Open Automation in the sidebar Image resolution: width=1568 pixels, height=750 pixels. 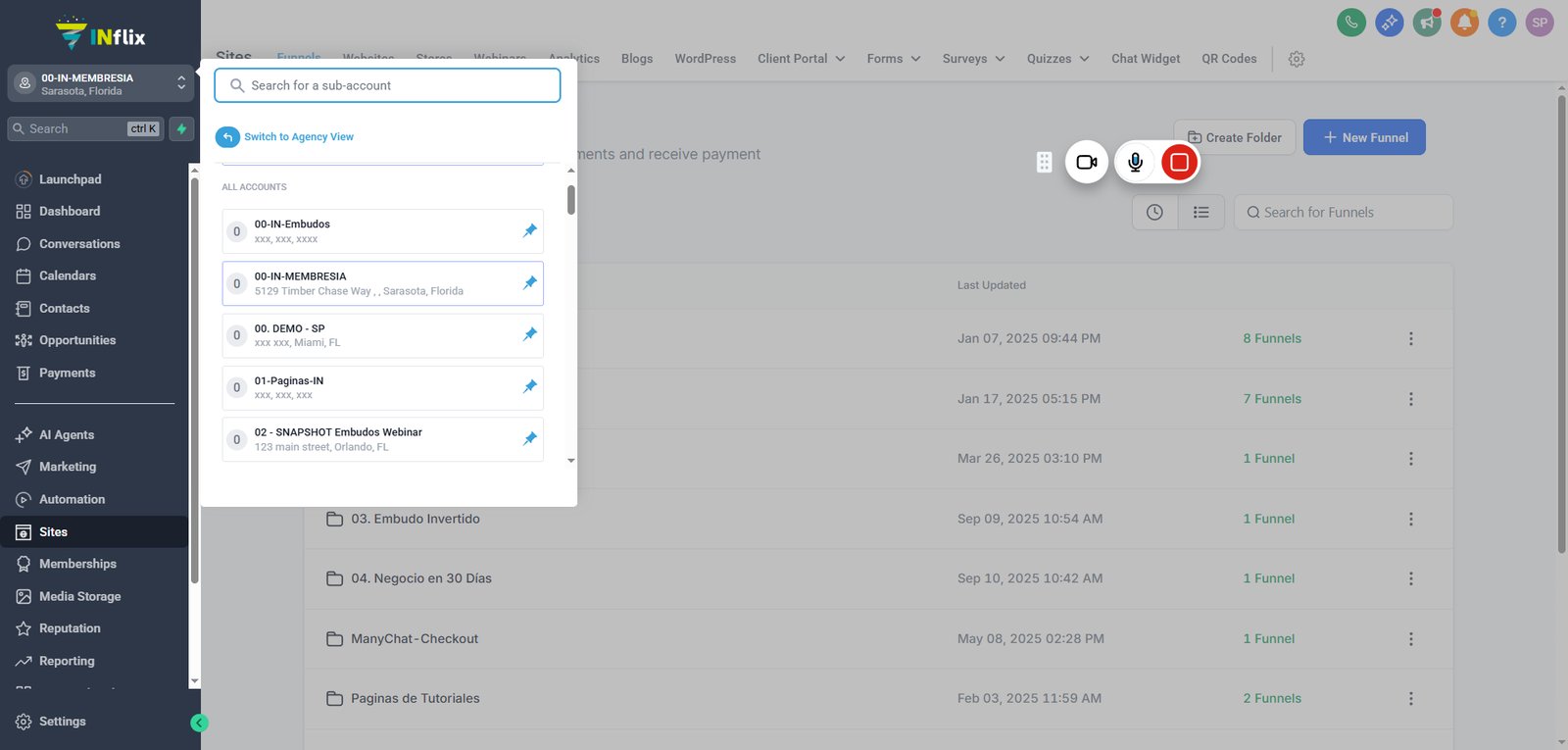coord(72,499)
